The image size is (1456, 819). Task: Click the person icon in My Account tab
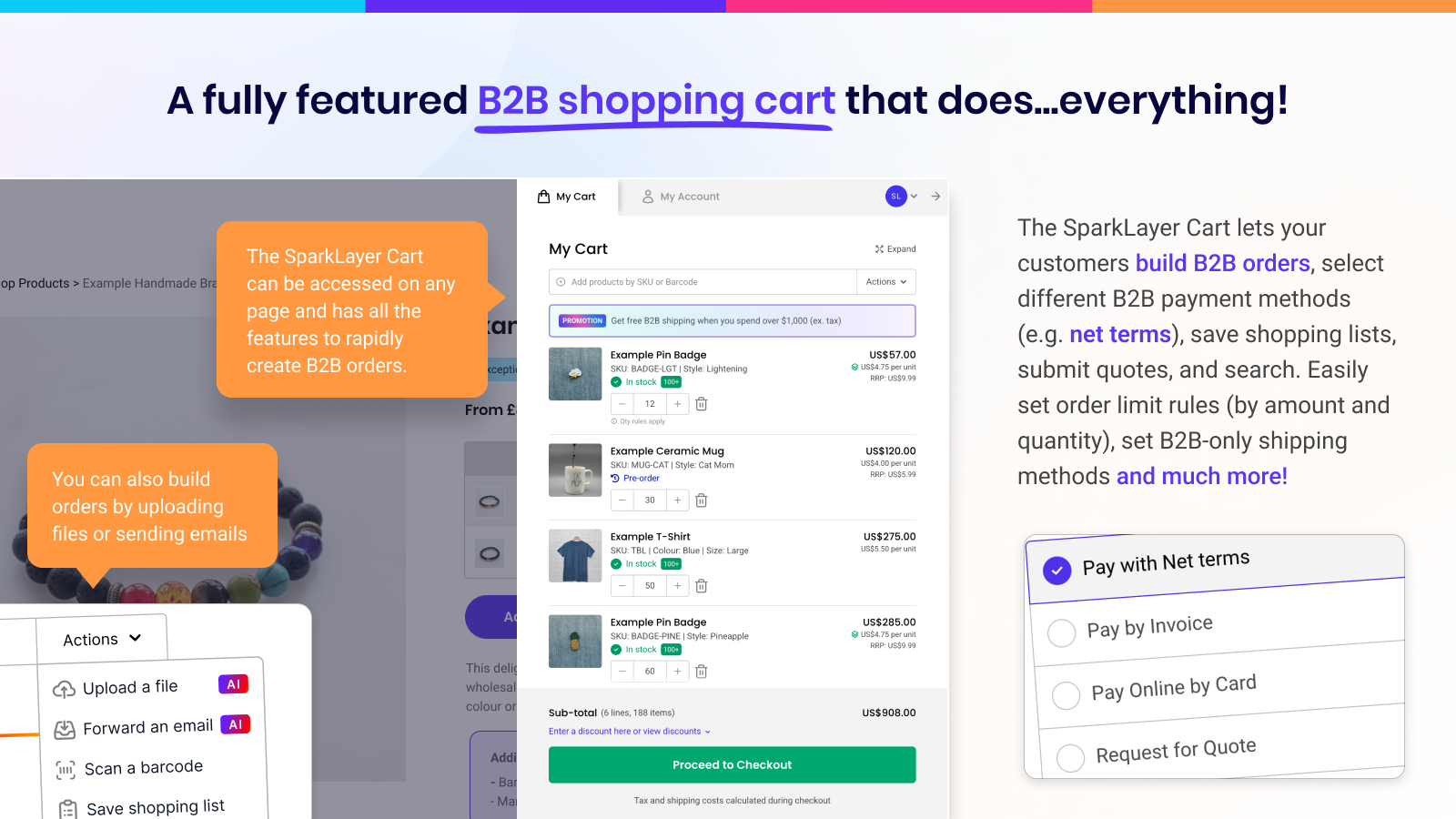648,197
